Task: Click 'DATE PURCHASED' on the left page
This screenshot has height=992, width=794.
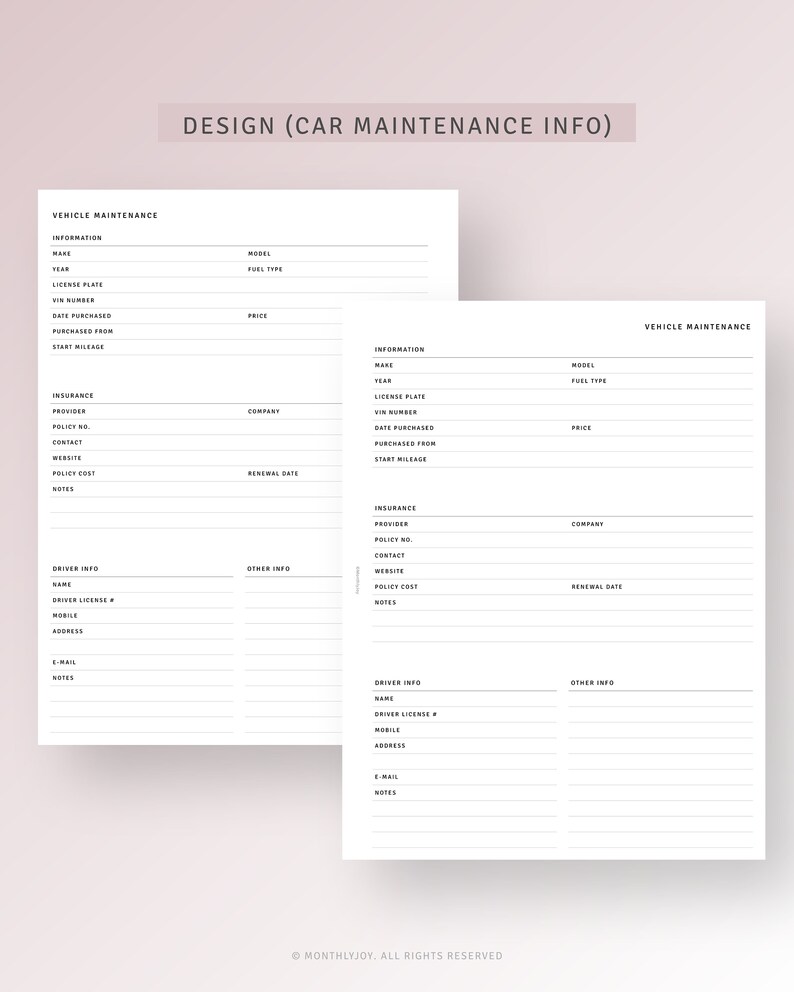Action: (82, 316)
